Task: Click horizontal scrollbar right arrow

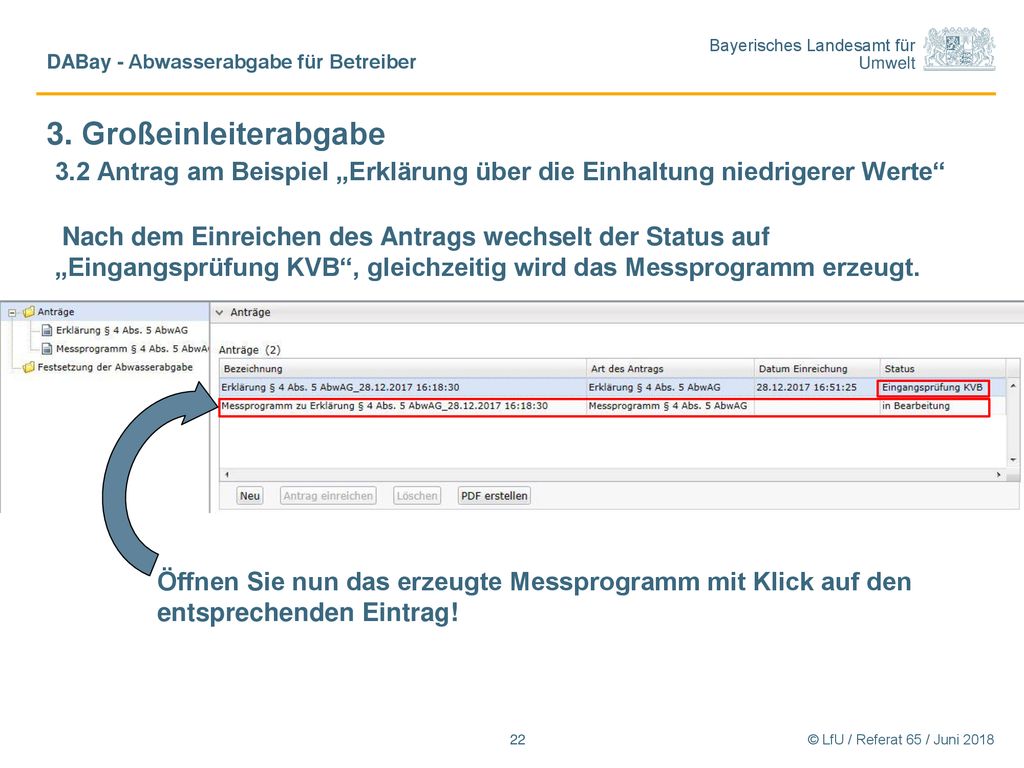Action: tap(999, 475)
